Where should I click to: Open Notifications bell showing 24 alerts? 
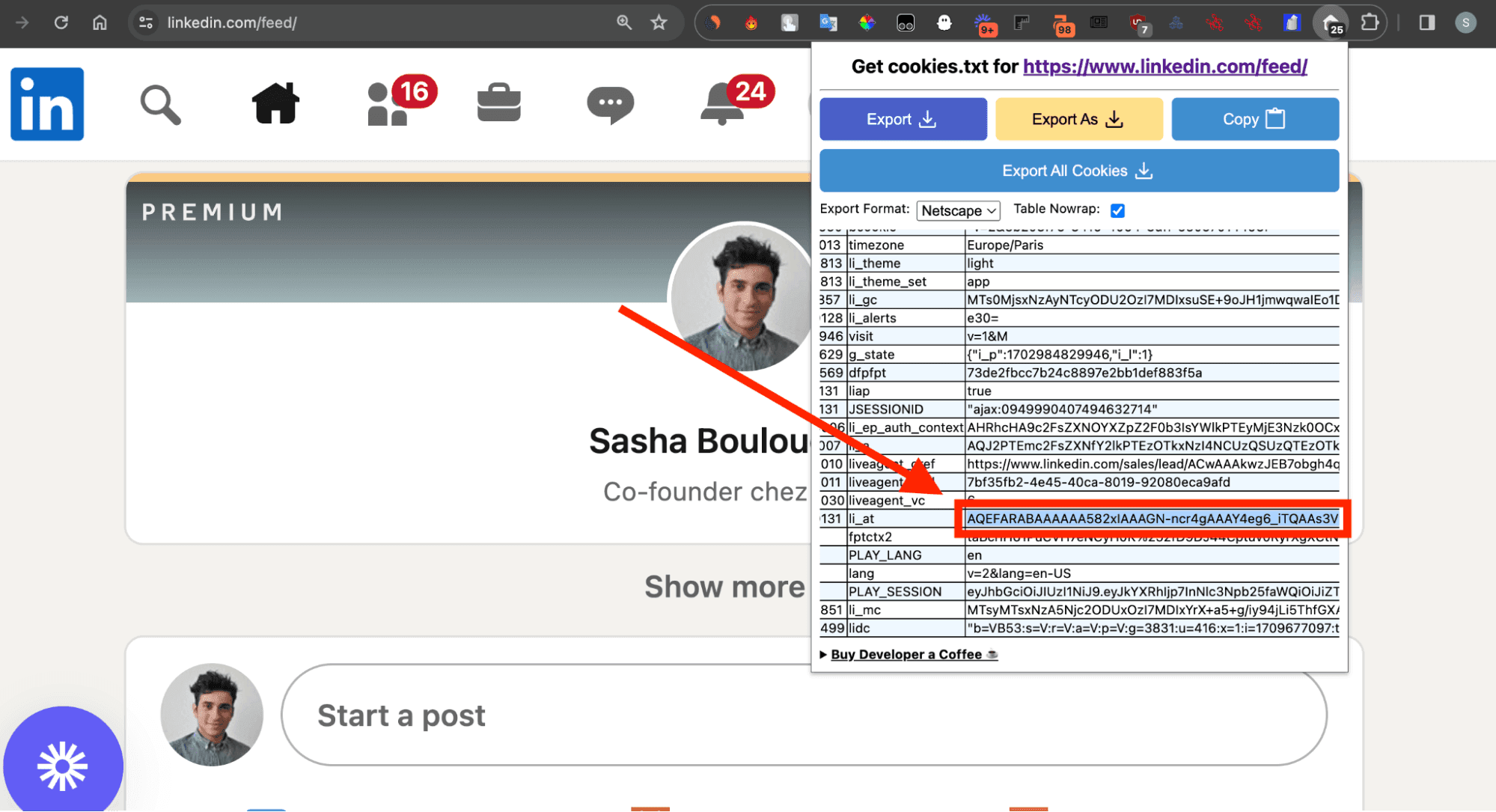click(x=720, y=105)
